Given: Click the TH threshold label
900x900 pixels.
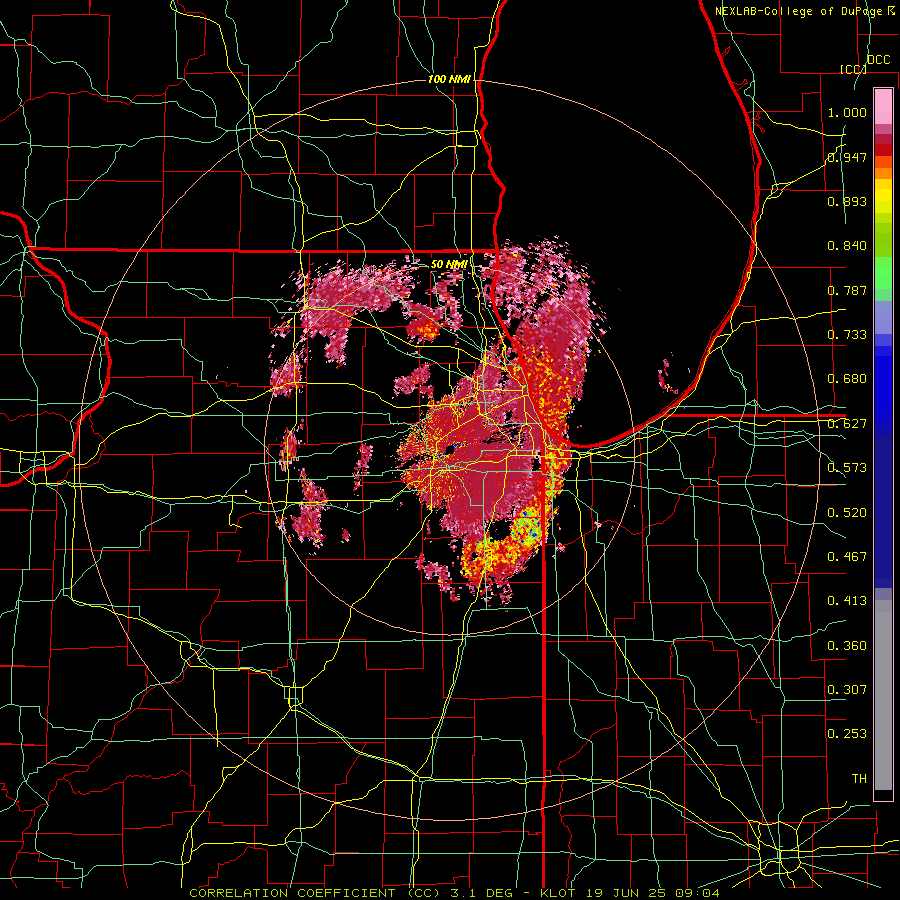Looking at the screenshot, I should point(859,779).
